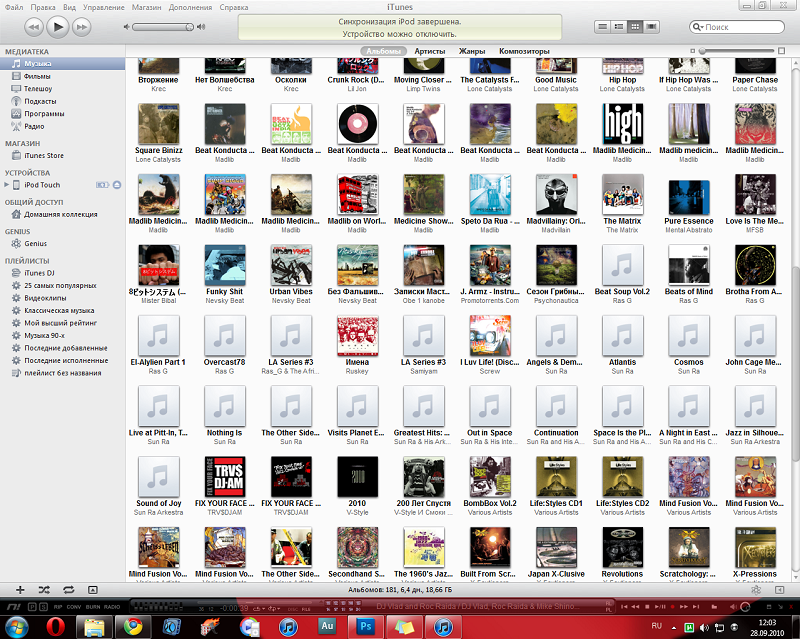The height and width of the screenshot is (639, 800).
Task: Play the current track
Action: point(58,27)
